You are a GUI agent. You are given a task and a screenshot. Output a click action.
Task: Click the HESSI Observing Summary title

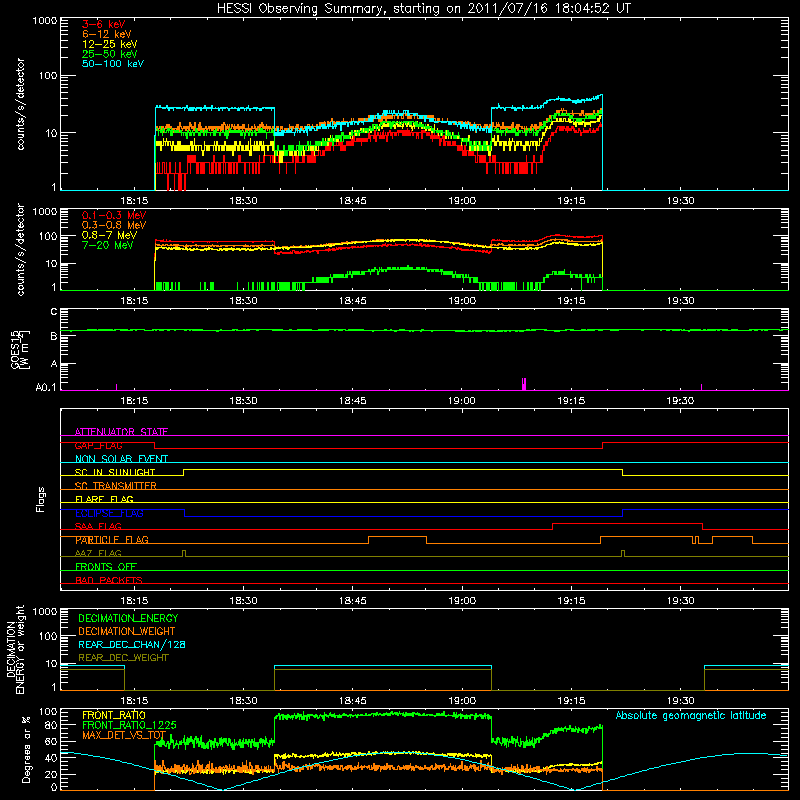tap(424, 9)
